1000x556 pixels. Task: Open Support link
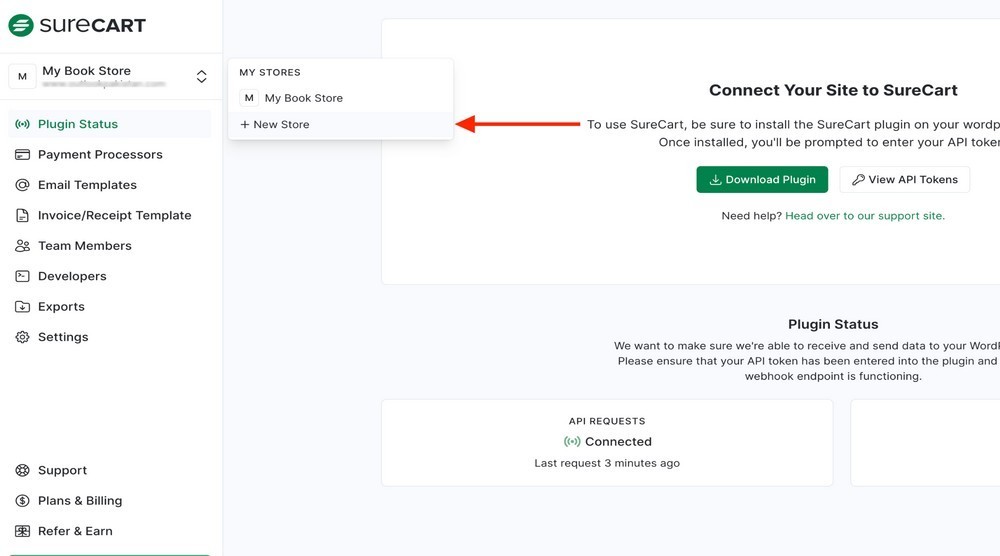pos(62,471)
